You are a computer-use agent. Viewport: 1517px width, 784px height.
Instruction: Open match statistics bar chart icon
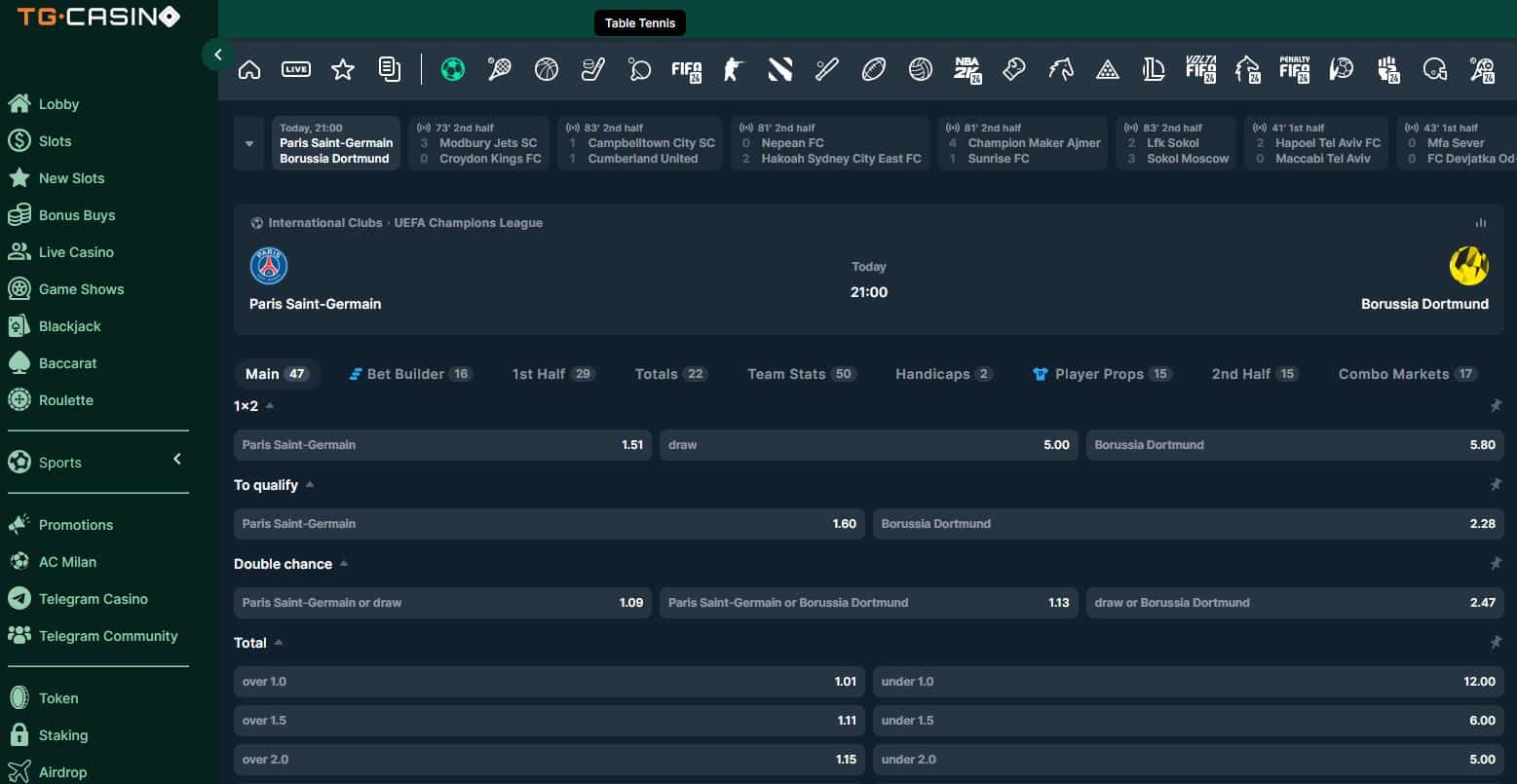(x=1481, y=223)
